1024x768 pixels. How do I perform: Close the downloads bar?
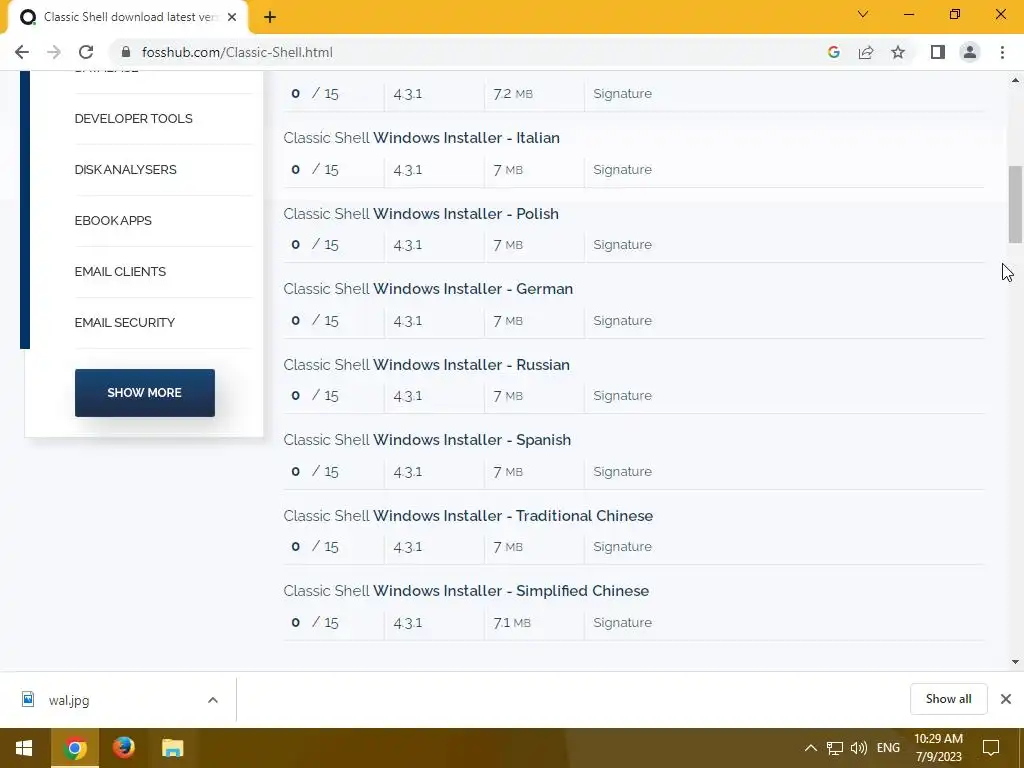point(1006,699)
